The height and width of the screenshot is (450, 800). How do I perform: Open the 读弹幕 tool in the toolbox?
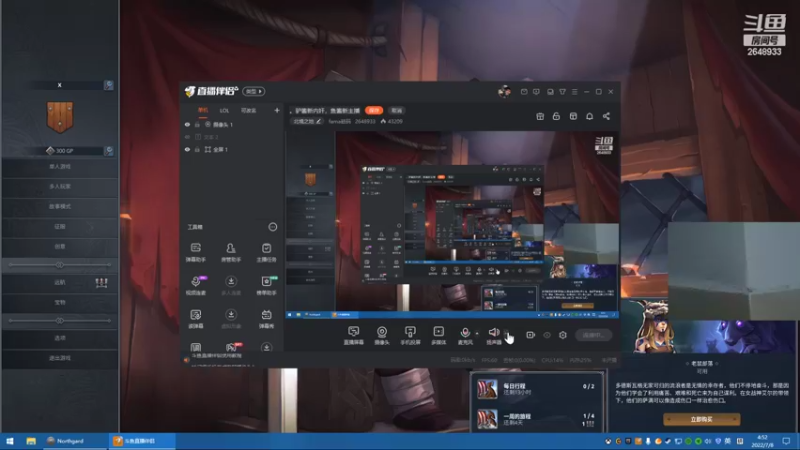(195, 318)
